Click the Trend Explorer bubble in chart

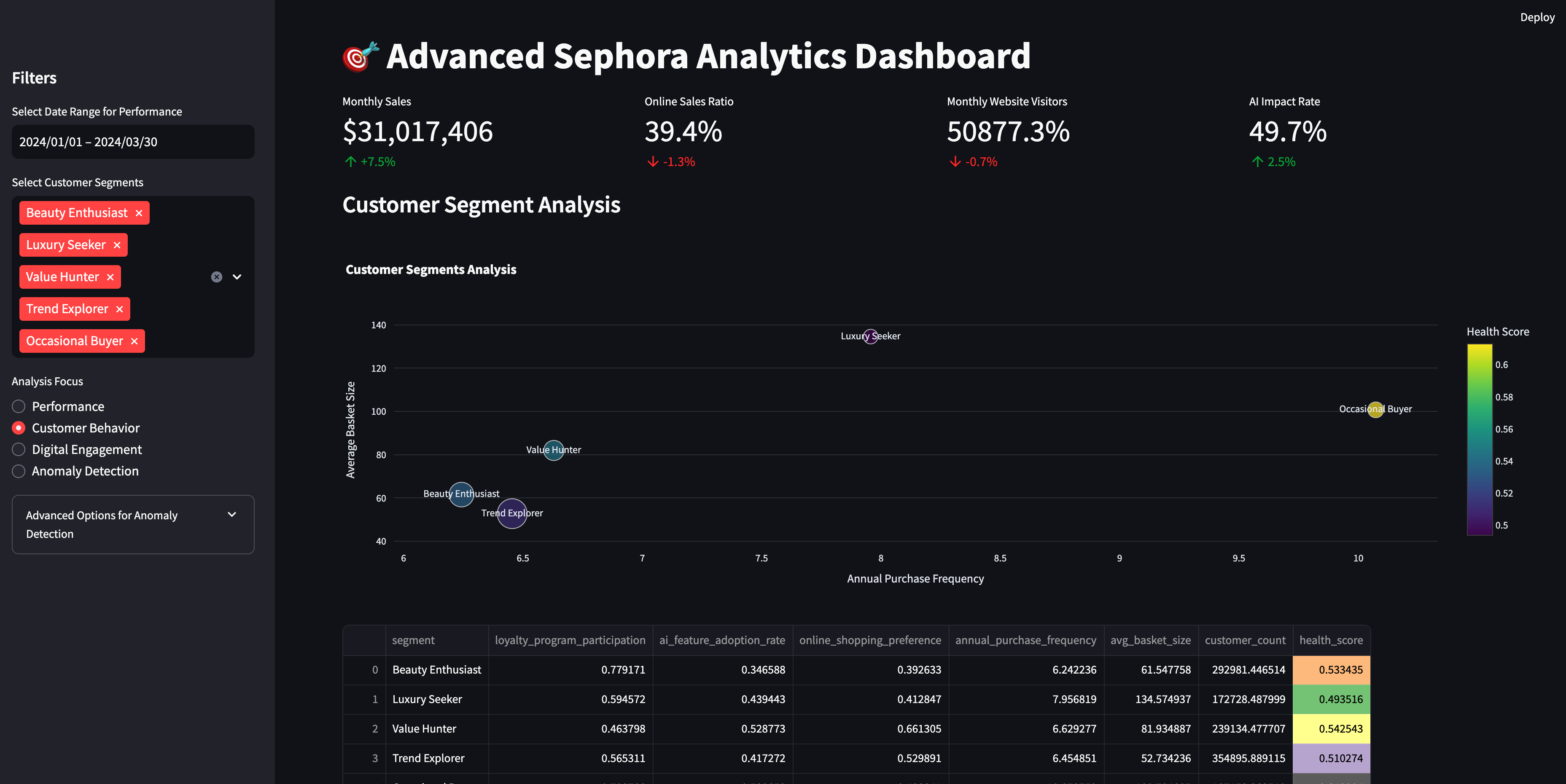point(512,513)
